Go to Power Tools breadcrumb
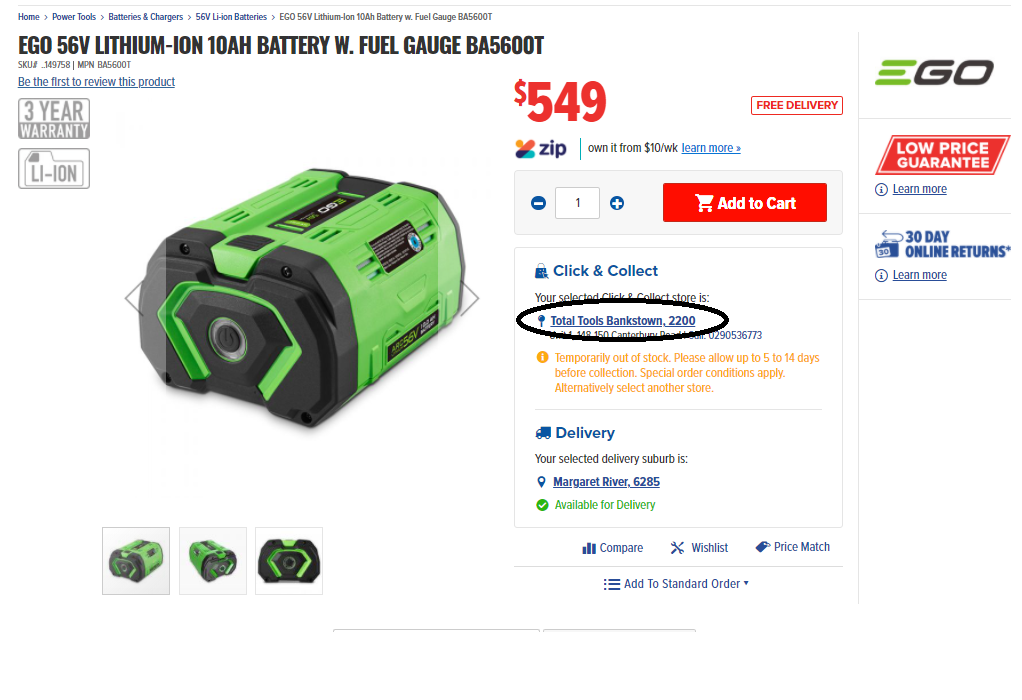The image size is (1022, 700). click(x=74, y=17)
